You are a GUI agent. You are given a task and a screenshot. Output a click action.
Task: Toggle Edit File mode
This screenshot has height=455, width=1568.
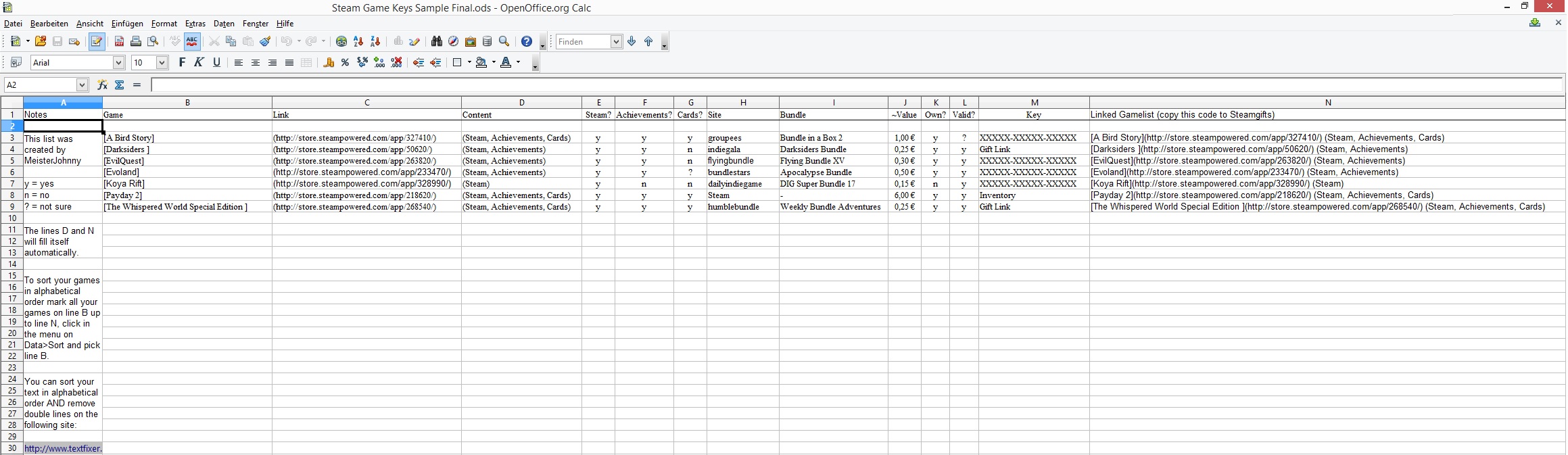[x=97, y=42]
